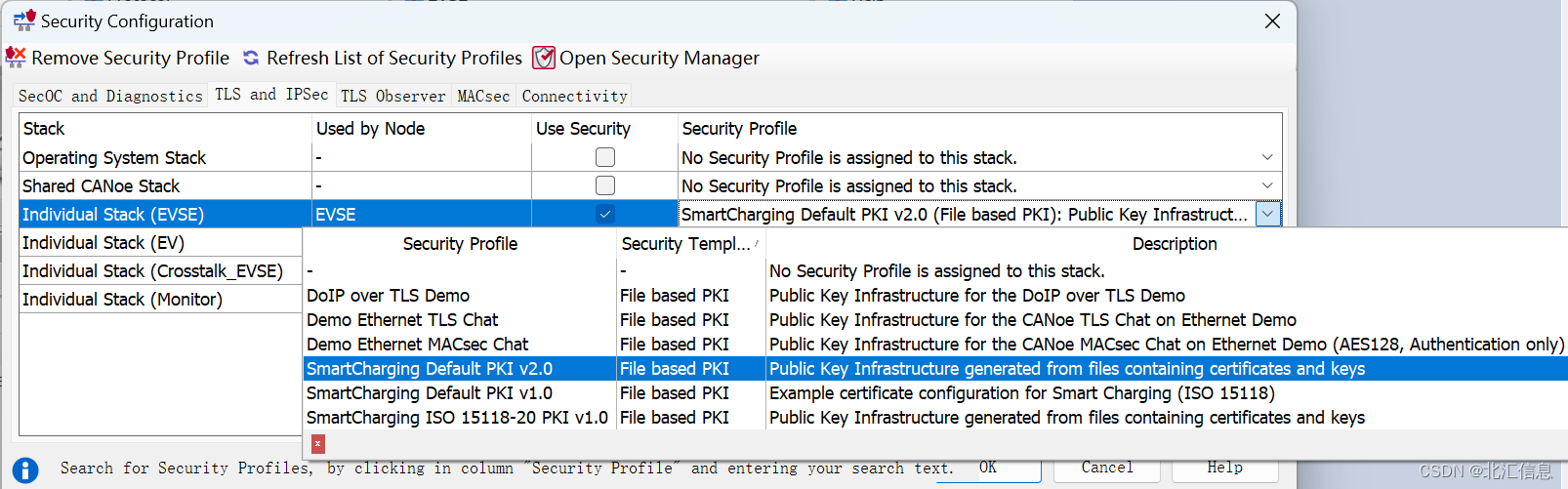The height and width of the screenshot is (489, 1568).
Task: Click the EVSE cell in Used by Node
Action: tap(421, 214)
